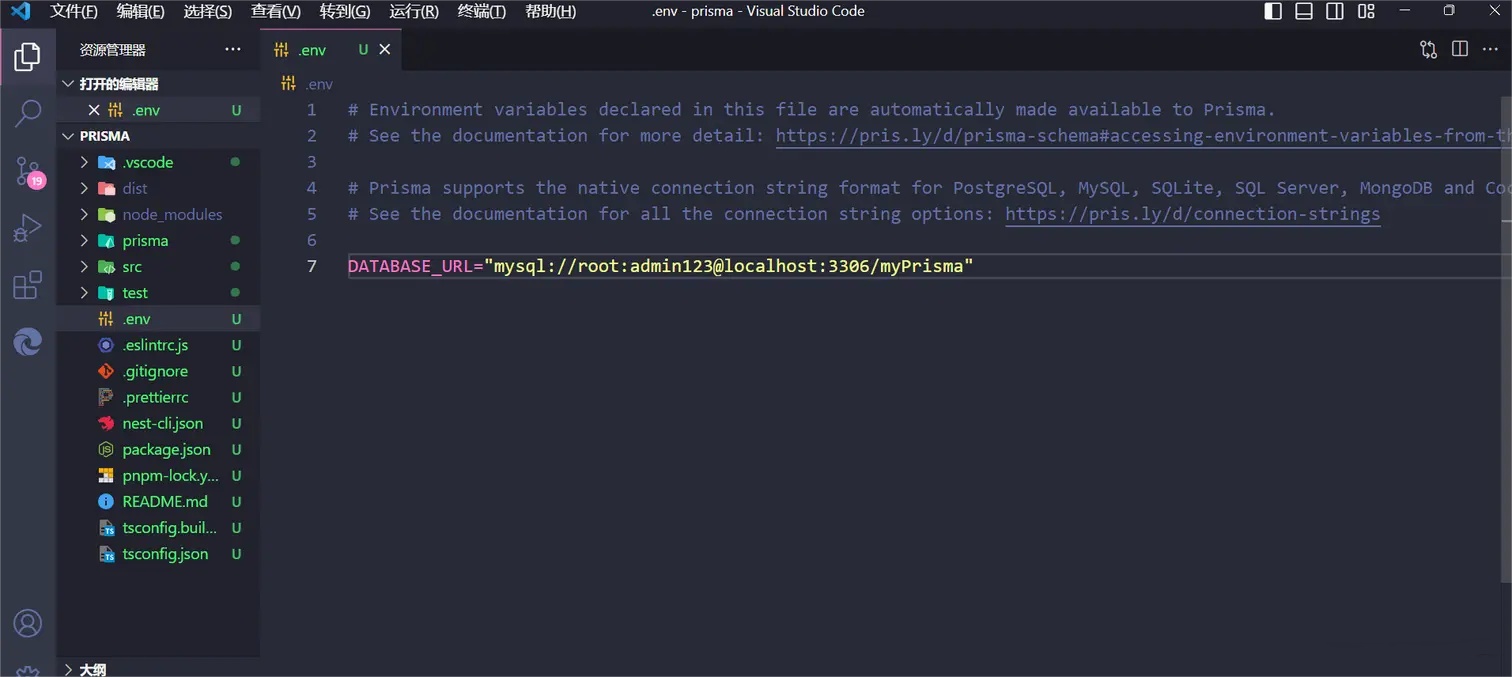This screenshot has height=677, width=1512.
Task: Toggle the bottom panel layout button
Action: 1304,11
